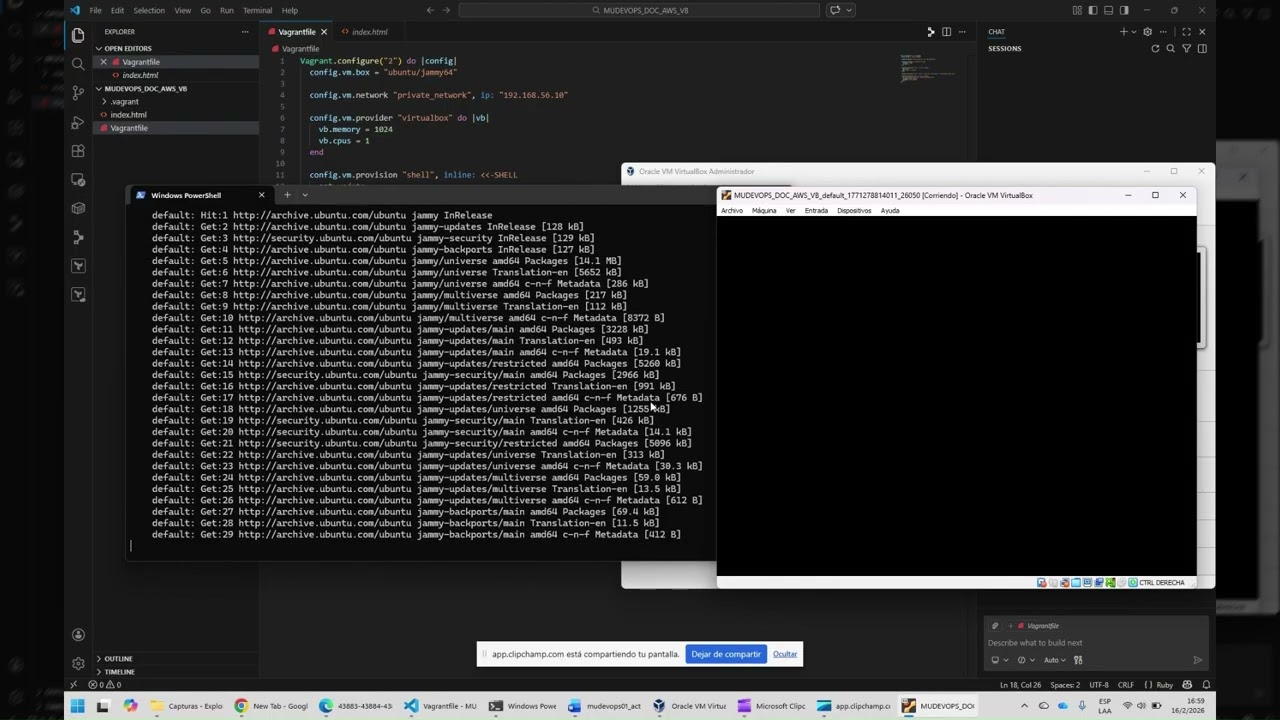The height and width of the screenshot is (720, 1280).
Task: Open chat settings gear icon
Action: tap(1147, 32)
